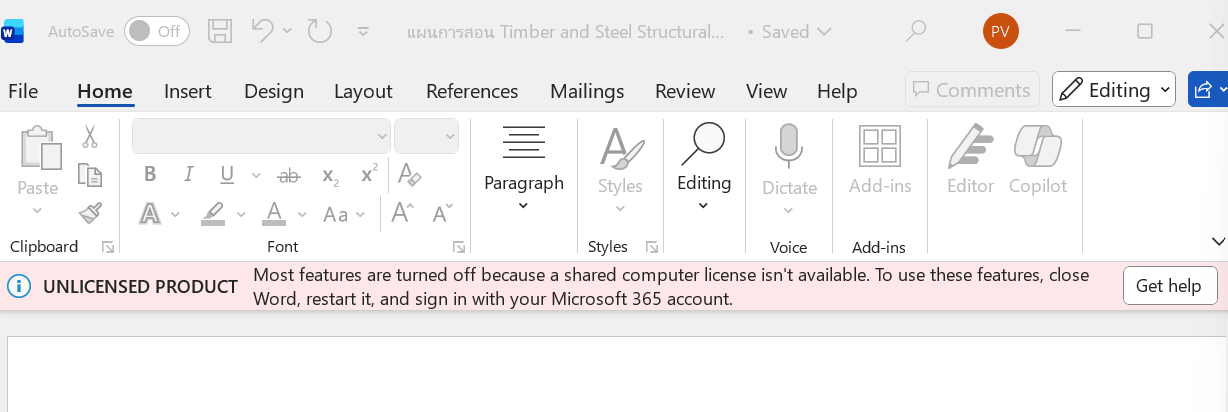Click the Clear All Formatting icon
Viewport: 1228px width, 412px height.
(x=409, y=175)
